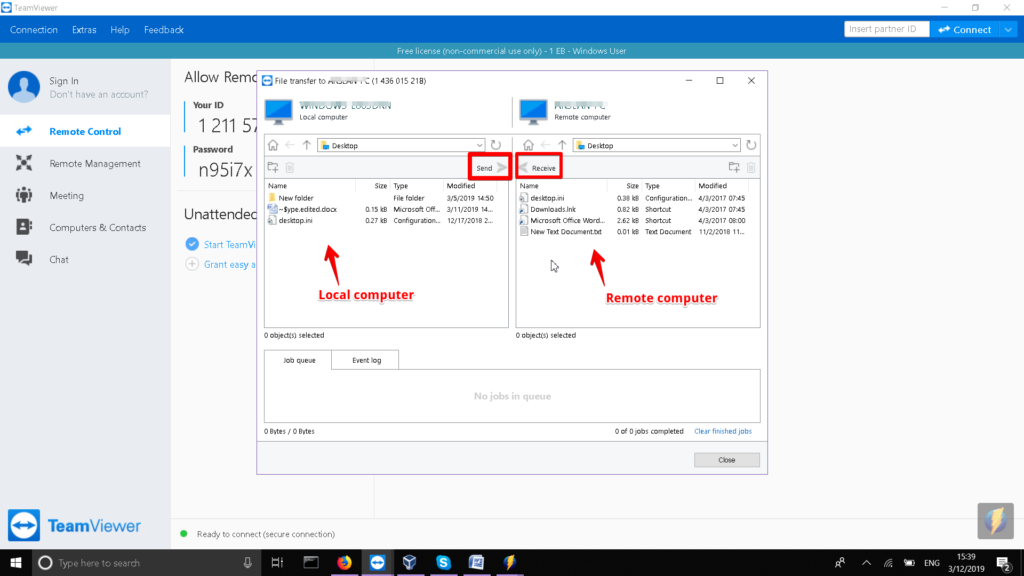Open Task View on taskbar
1024x576 pixels.
click(277, 562)
